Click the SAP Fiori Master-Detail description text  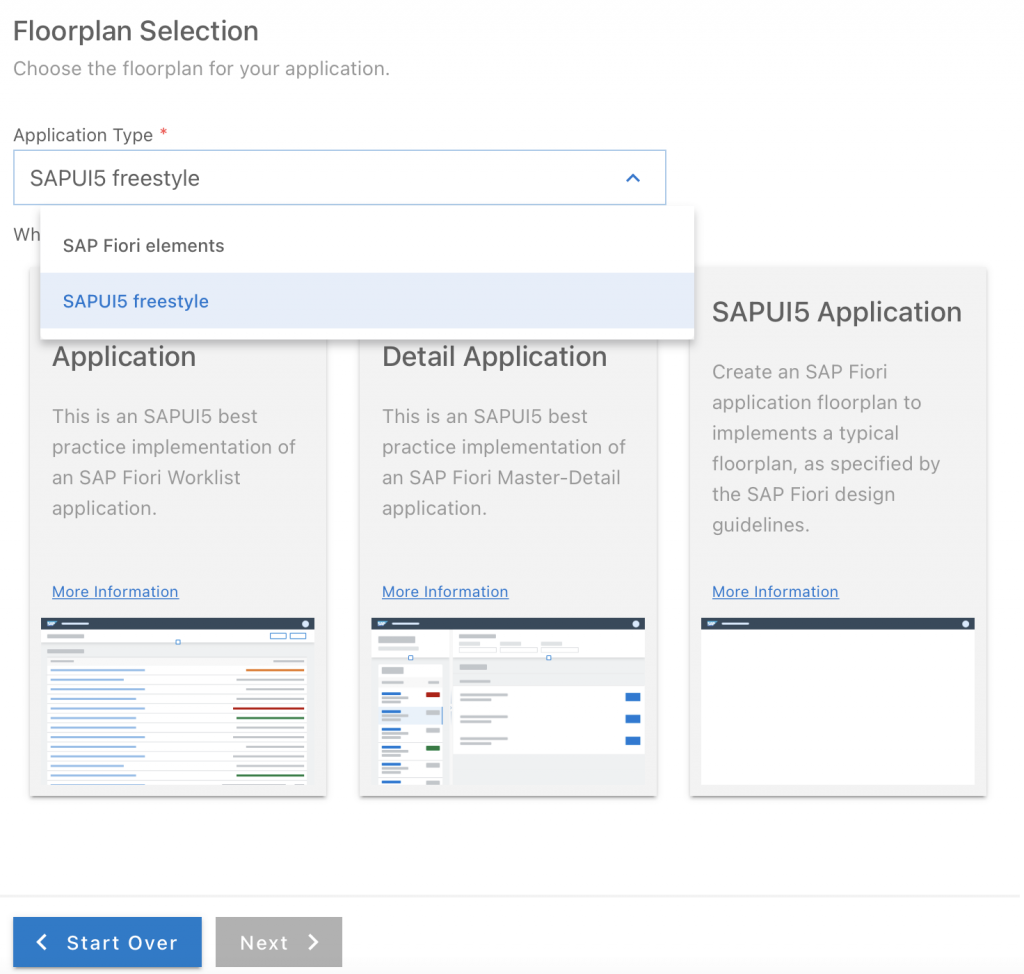point(504,462)
